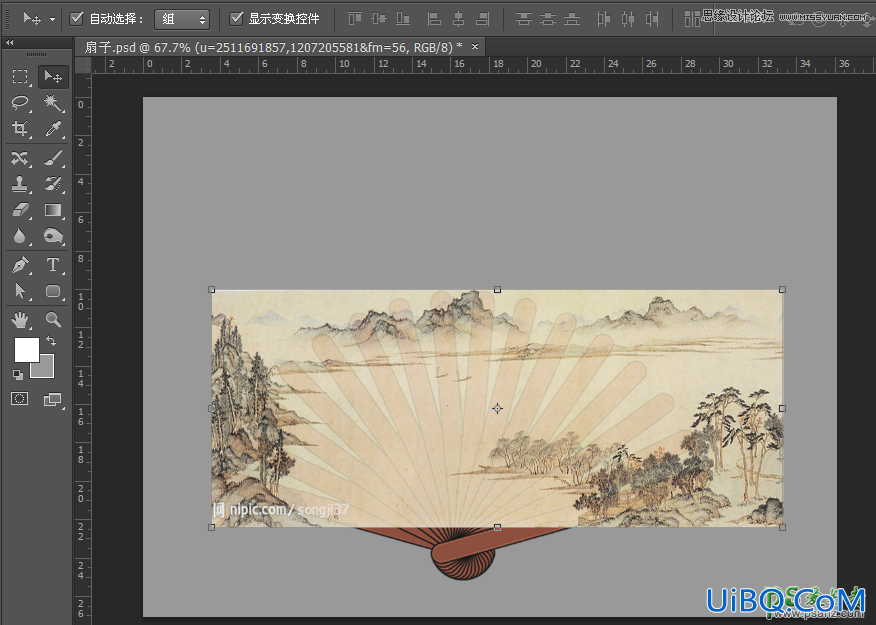
Task: Select the Clone Stamp tool
Action: click(x=20, y=184)
